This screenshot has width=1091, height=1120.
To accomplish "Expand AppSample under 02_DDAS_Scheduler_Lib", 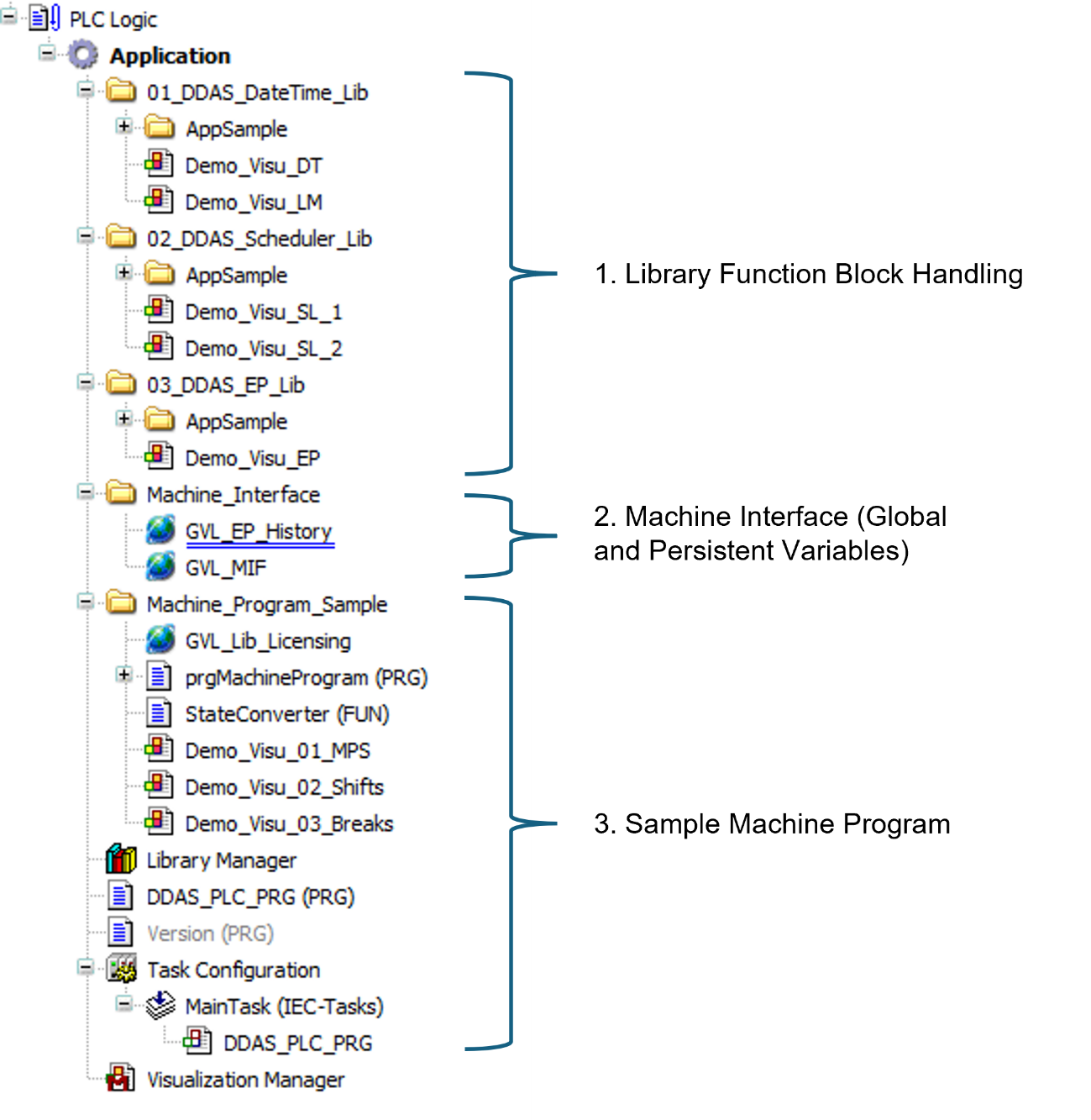I will 124,272.
